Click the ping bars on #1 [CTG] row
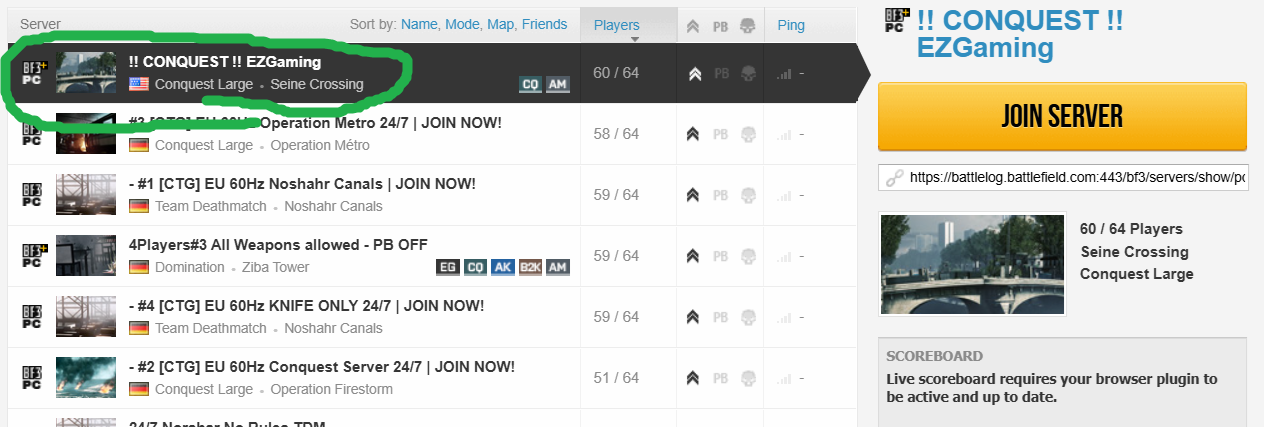 coord(785,195)
